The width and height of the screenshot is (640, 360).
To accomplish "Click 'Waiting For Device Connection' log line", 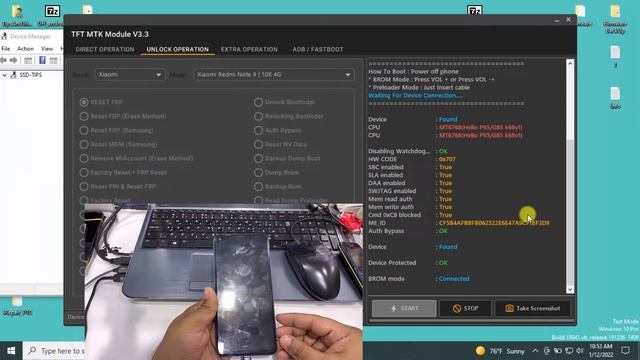I will pyautogui.click(x=415, y=96).
